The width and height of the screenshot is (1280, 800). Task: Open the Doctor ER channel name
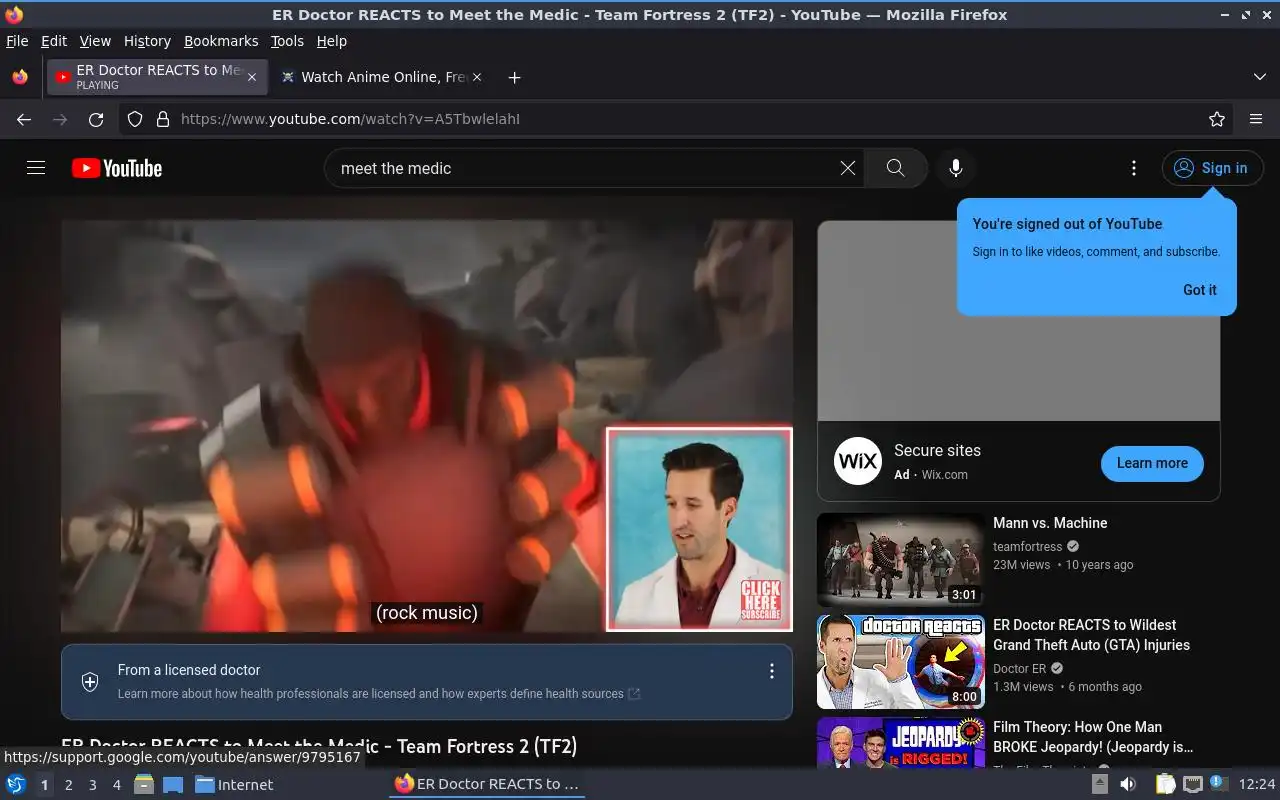(x=1019, y=668)
